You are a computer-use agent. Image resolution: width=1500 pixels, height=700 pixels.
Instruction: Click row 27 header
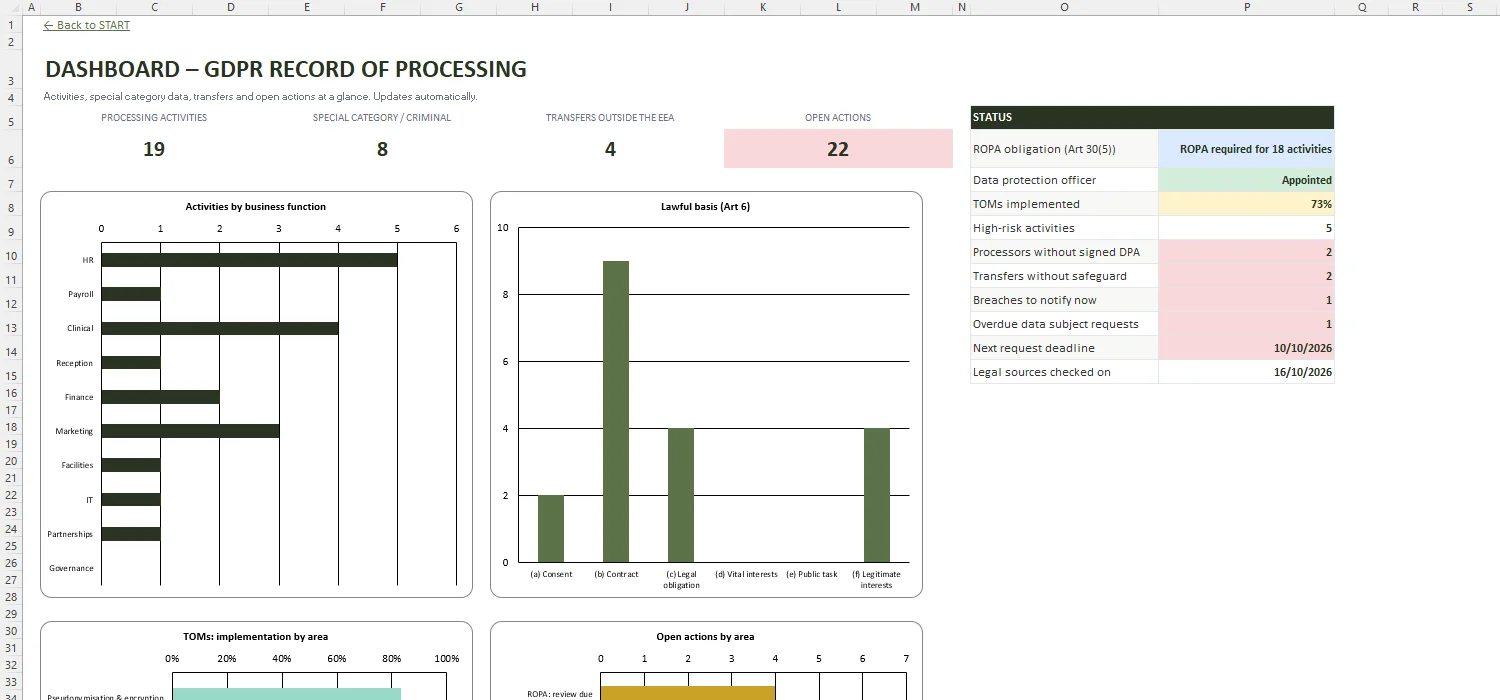pyautogui.click(x=11, y=579)
